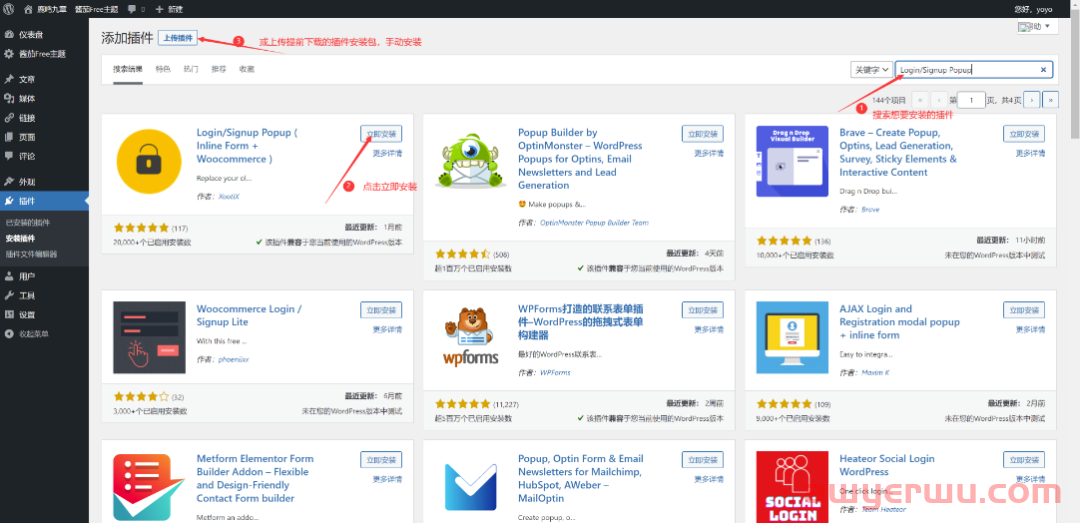
Task: Open the WordPress logo menu
Action: [10, 9]
